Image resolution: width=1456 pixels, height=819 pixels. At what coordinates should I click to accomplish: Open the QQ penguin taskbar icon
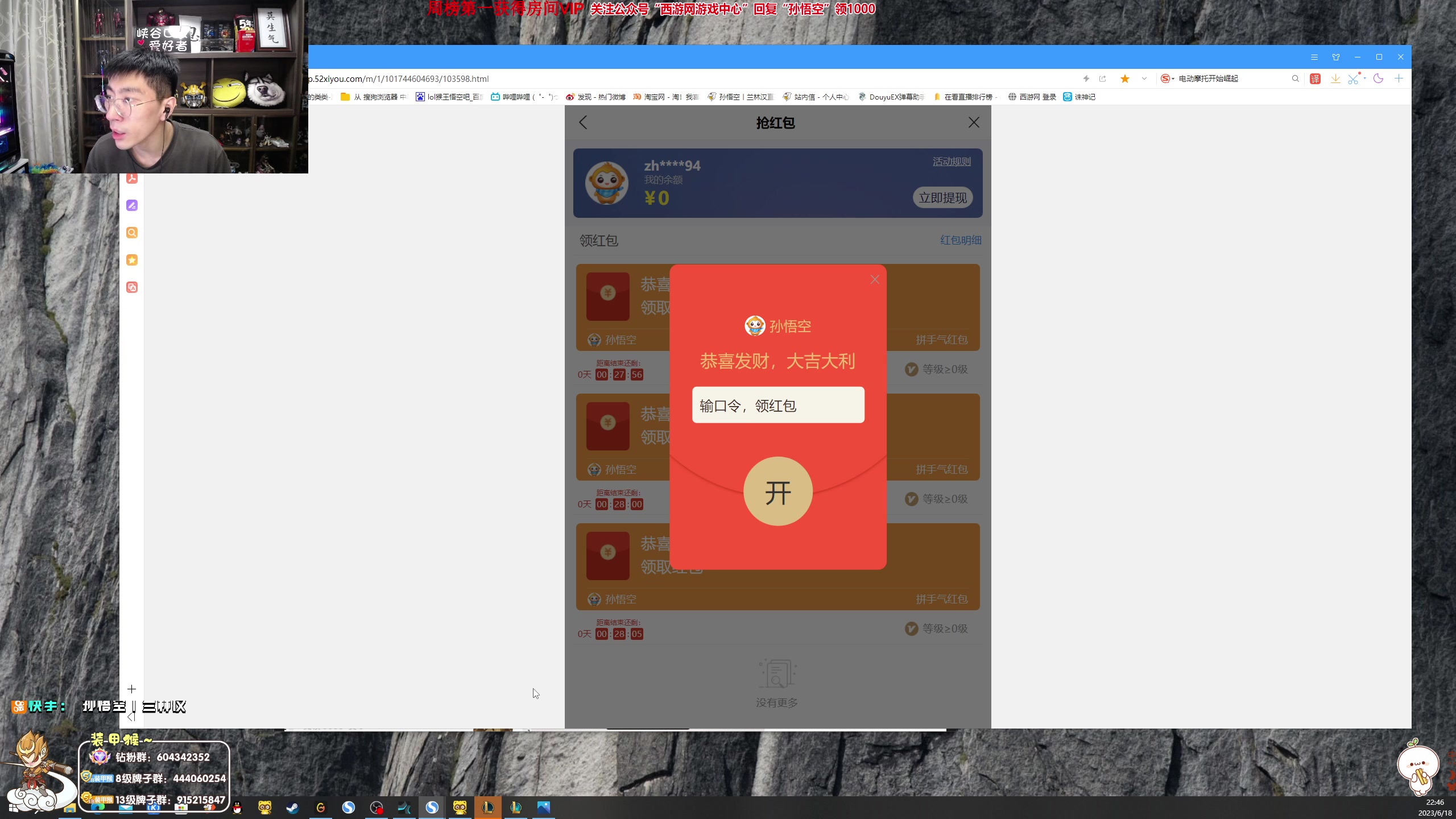(x=237, y=808)
